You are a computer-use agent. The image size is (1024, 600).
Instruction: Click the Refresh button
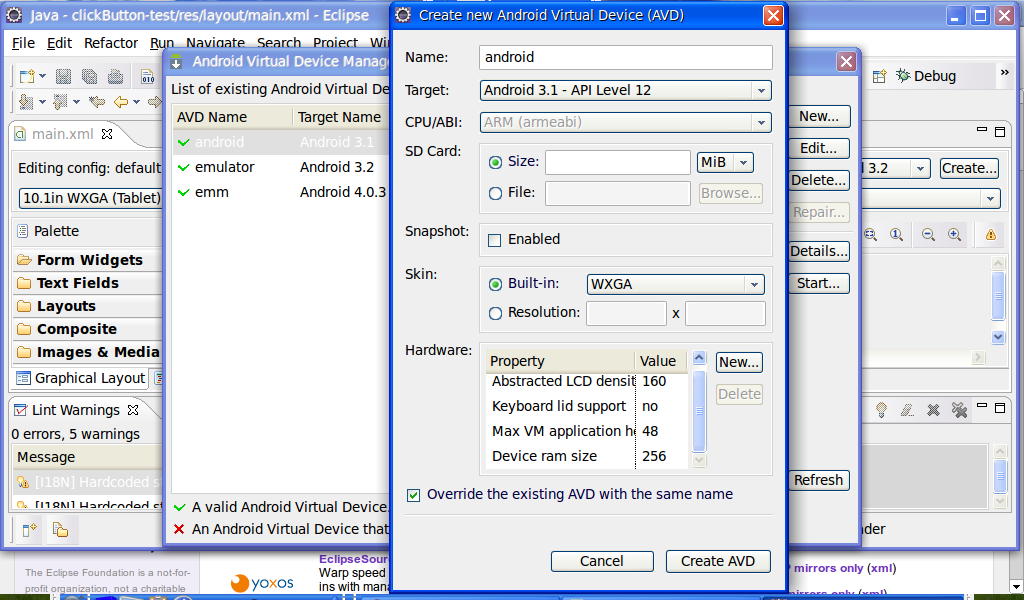(818, 480)
